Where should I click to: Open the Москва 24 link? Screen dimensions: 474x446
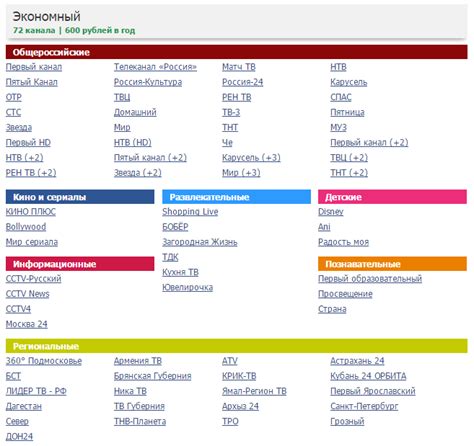point(27,324)
